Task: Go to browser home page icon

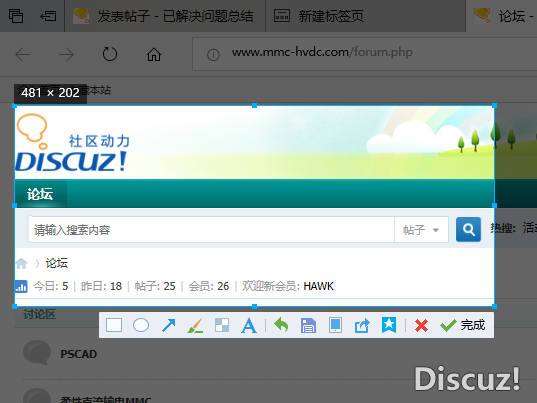Action: (154, 54)
